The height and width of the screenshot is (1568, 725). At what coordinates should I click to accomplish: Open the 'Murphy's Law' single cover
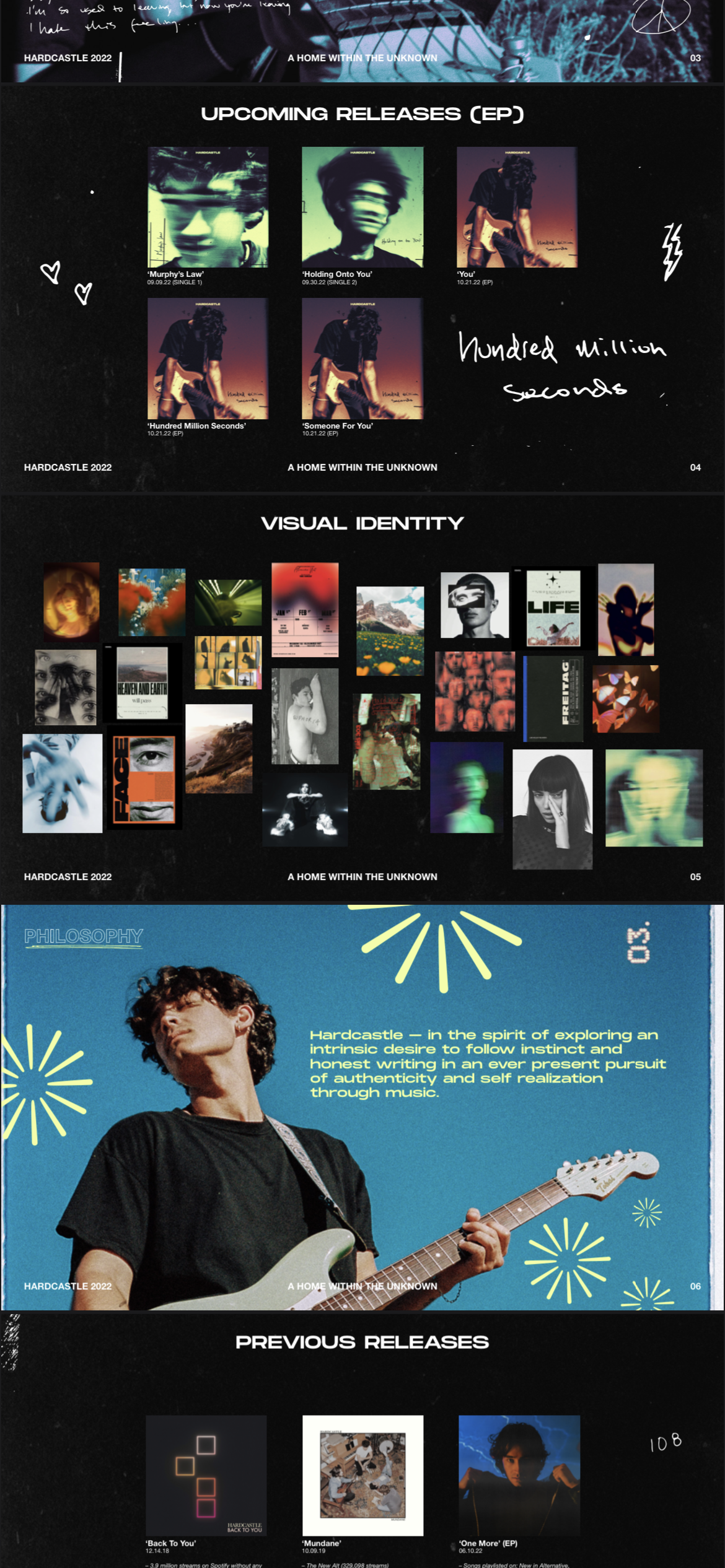(x=208, y=207)
